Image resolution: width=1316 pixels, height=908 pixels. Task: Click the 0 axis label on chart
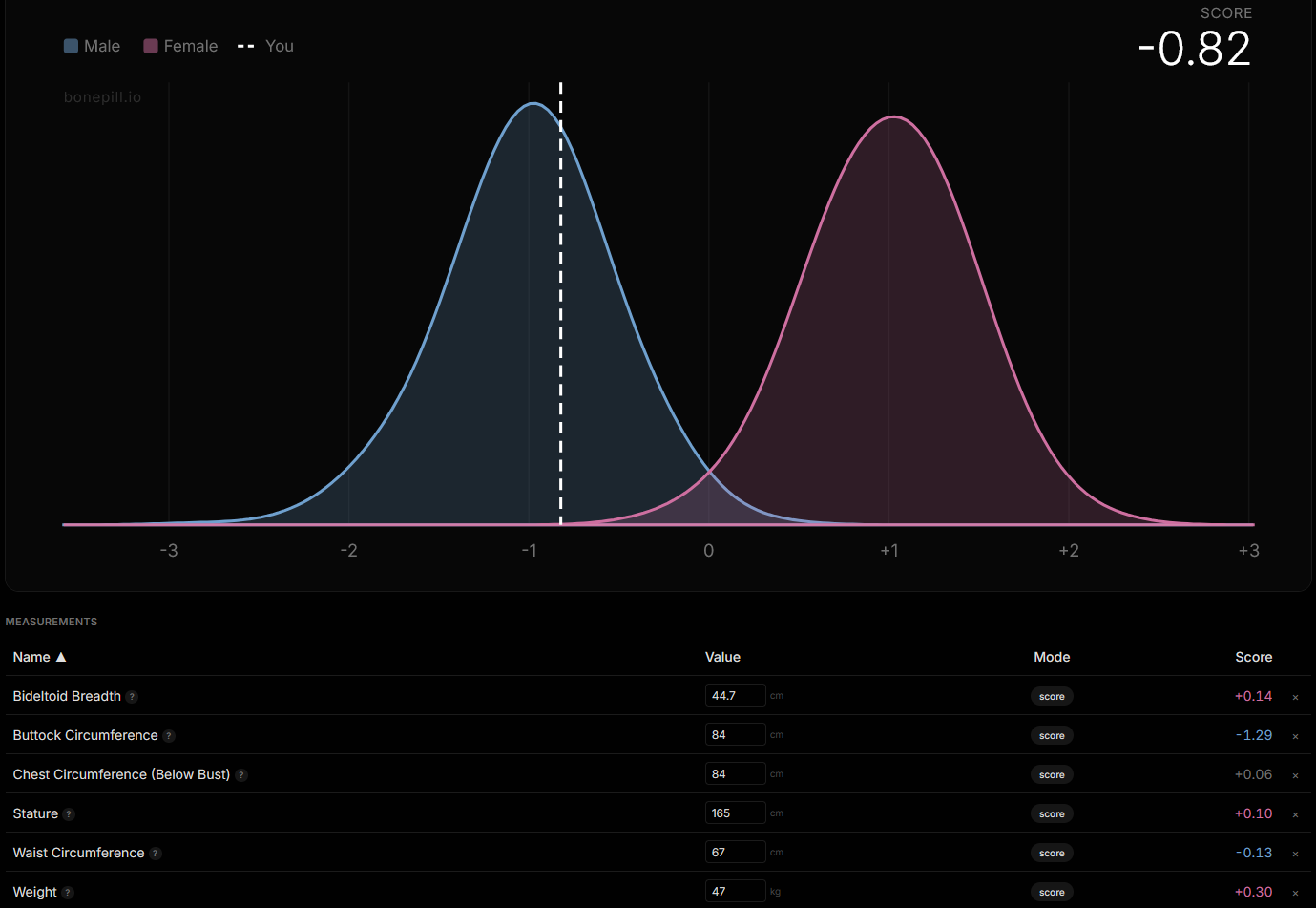tap(708, 551)
